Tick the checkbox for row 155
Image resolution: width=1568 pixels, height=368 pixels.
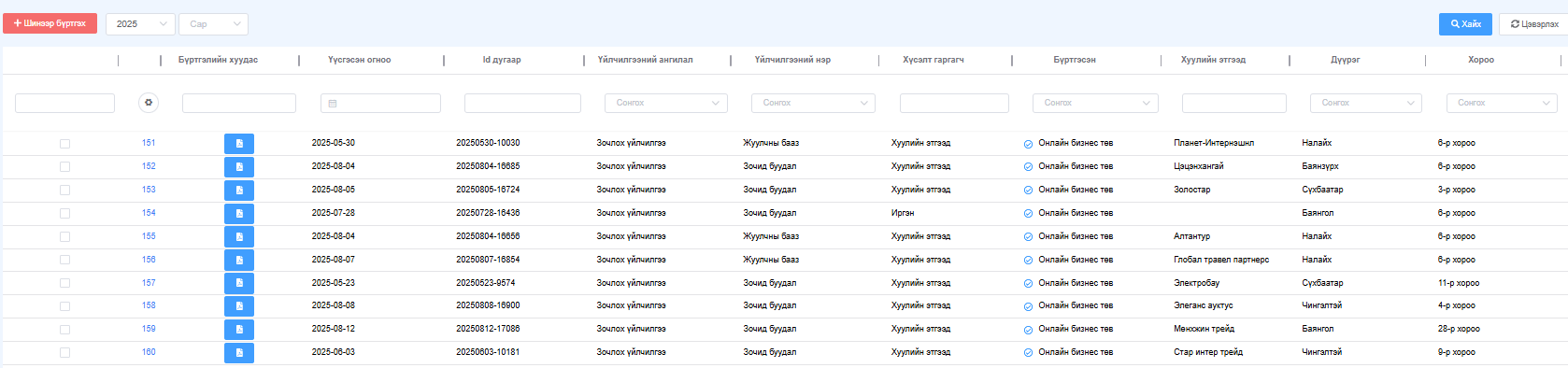point(64,237)
